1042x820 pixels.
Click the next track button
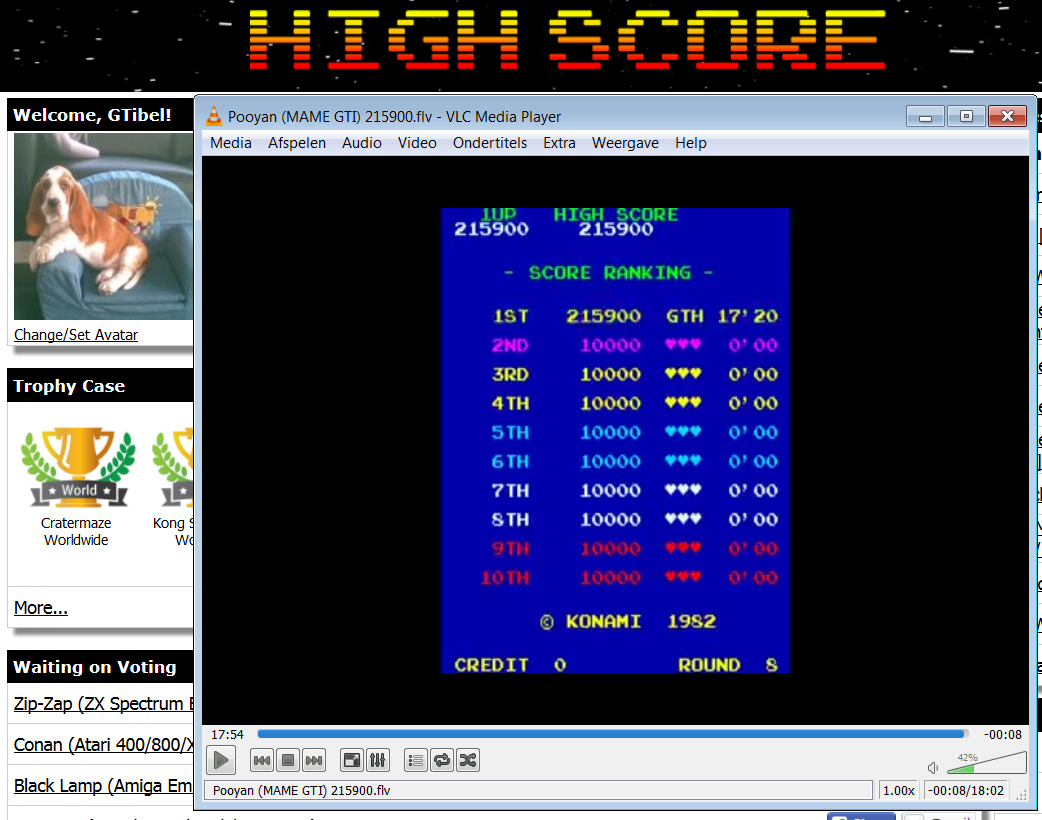(314, 760)
